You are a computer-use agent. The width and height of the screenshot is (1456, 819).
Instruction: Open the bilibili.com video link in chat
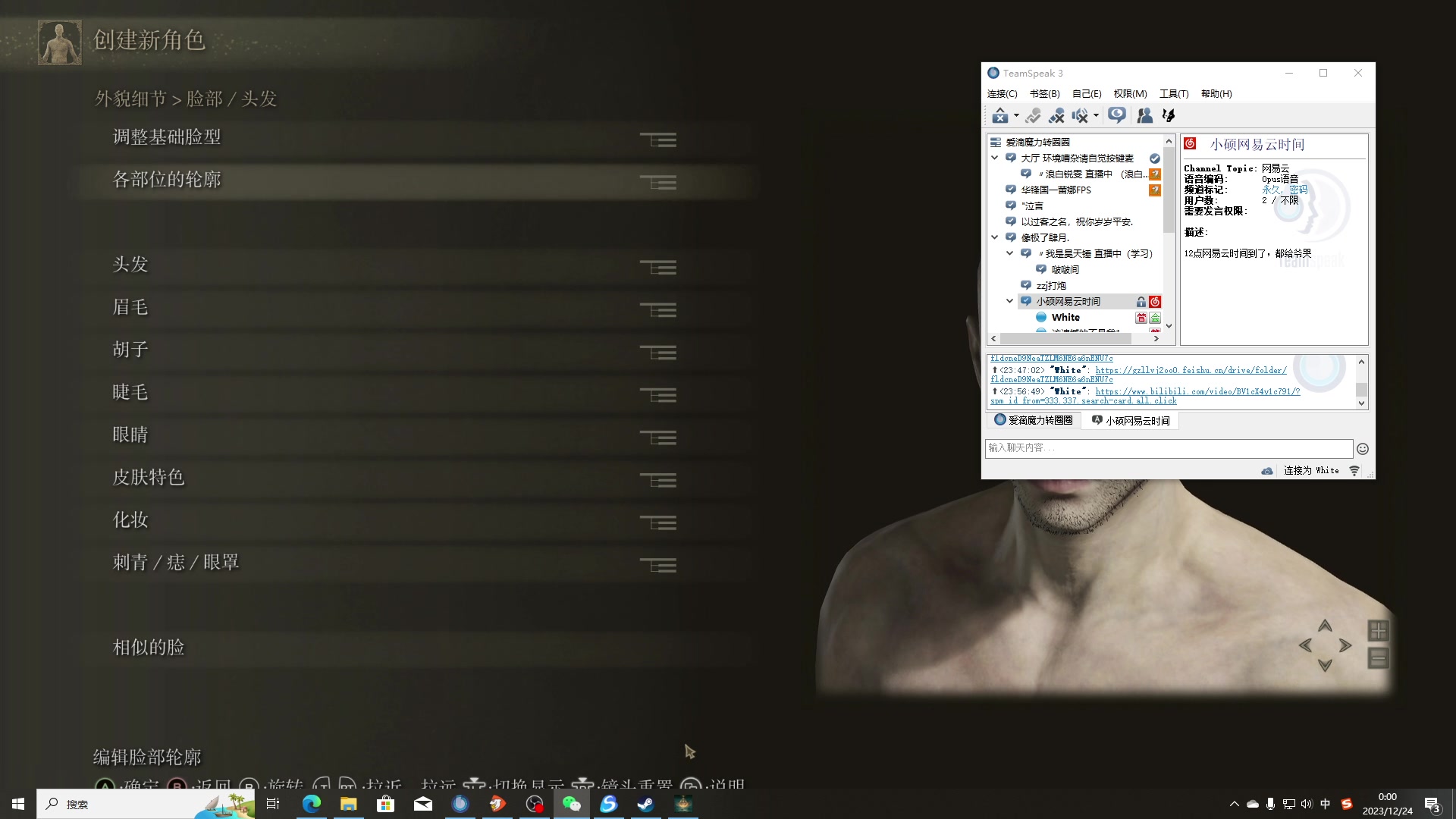(1197, 391)
